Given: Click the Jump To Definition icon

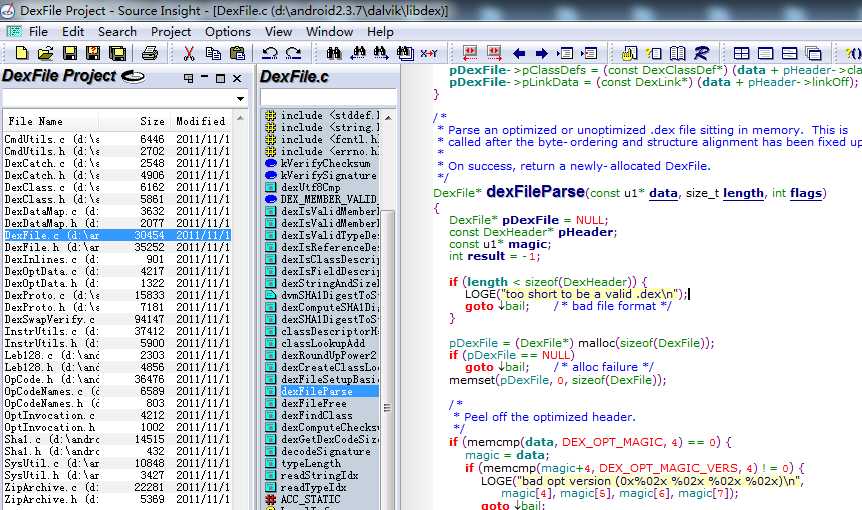Looking at the screenshot, I should point(565,53).
